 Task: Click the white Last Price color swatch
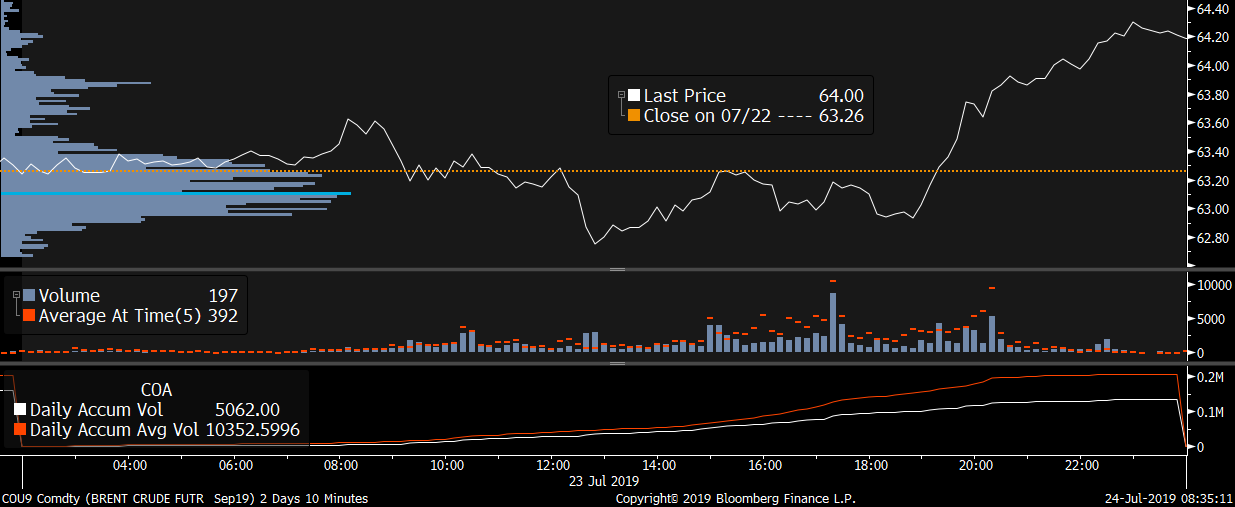pos(633,96)
